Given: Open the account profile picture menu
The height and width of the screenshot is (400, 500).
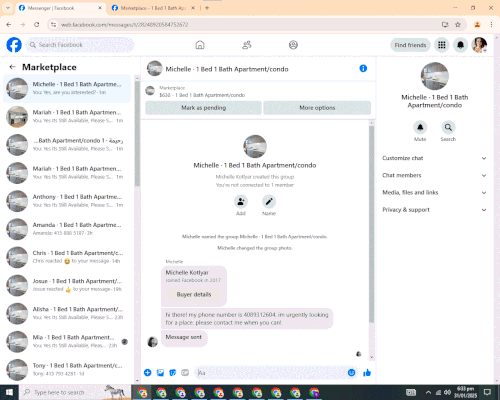Looking at the screenshot, I should [479, 45].
